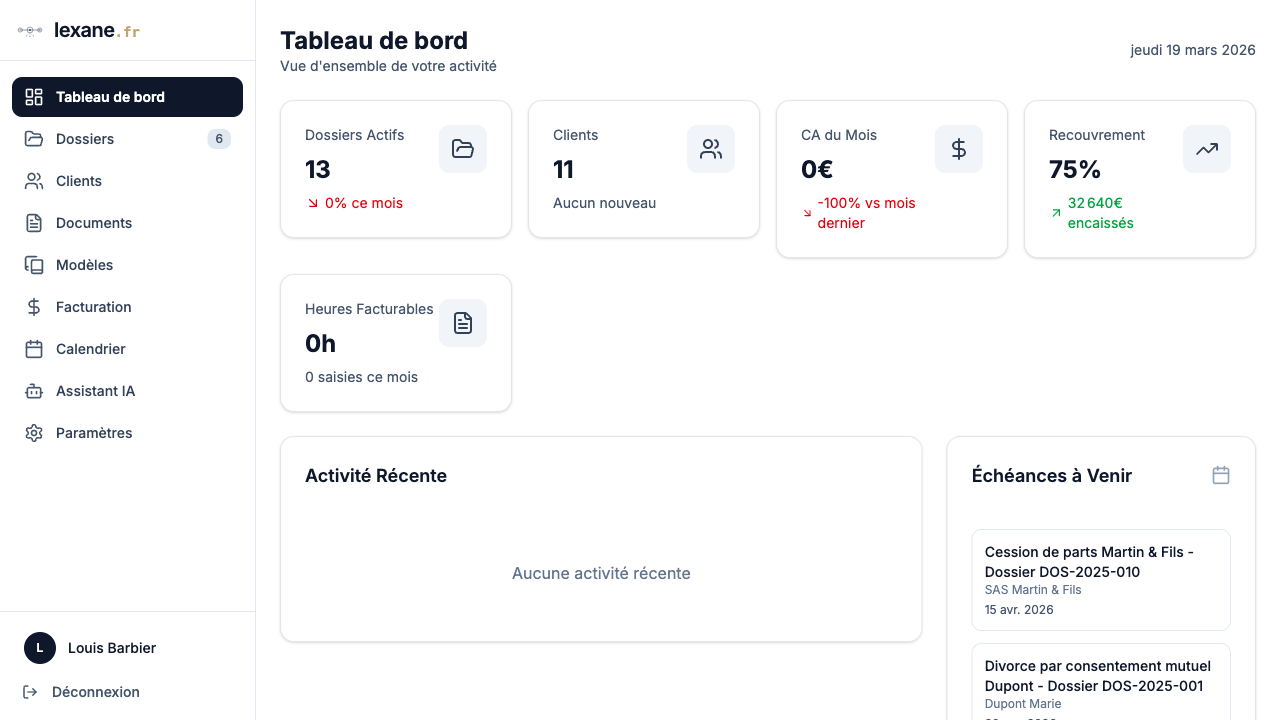Click the Louis Barbier avatar circle
Viewport: 1280px width, 720px height.
point(39,647)
